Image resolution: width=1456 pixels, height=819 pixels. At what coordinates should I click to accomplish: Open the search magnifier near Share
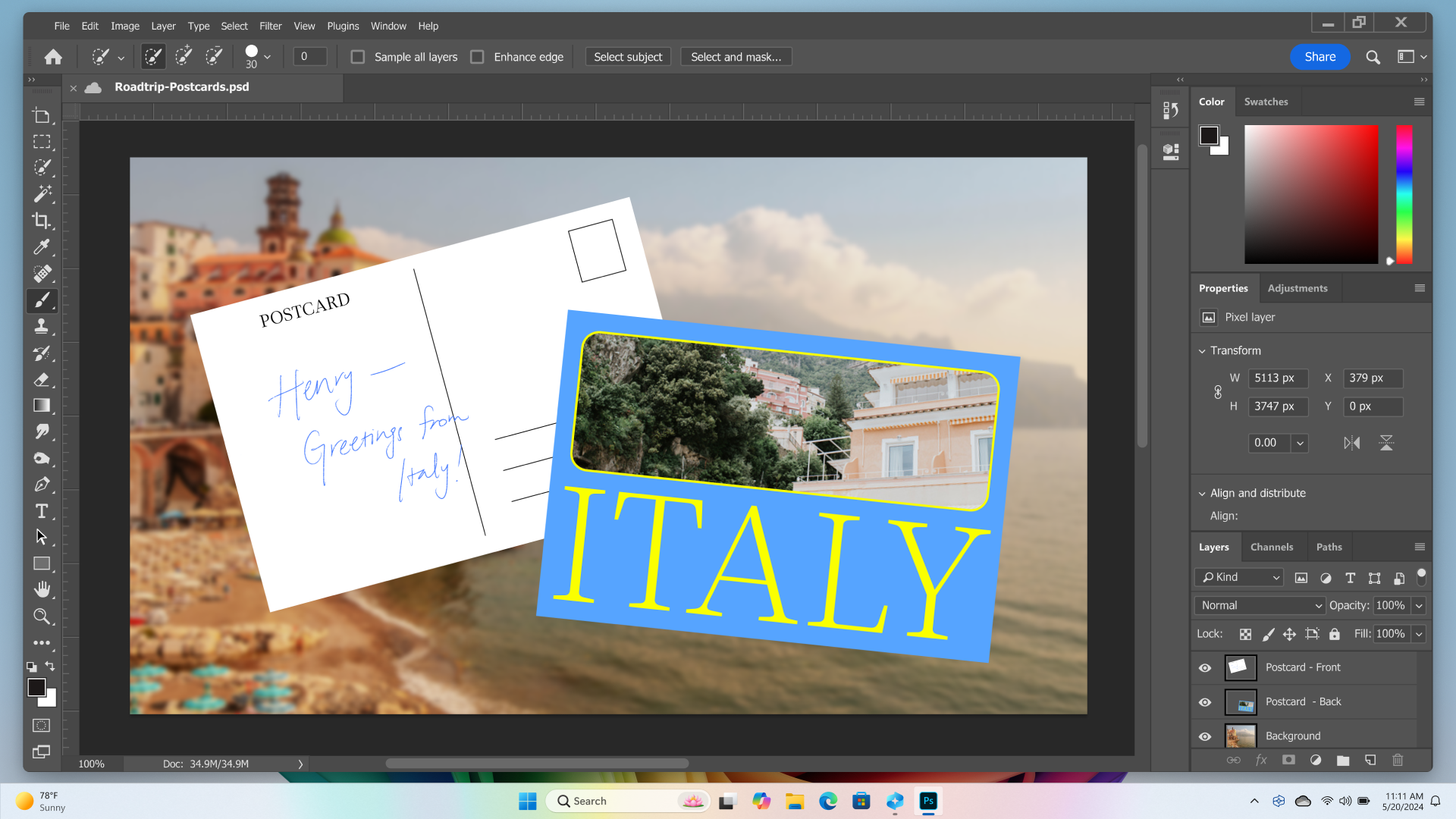[x=1373, y=57]
